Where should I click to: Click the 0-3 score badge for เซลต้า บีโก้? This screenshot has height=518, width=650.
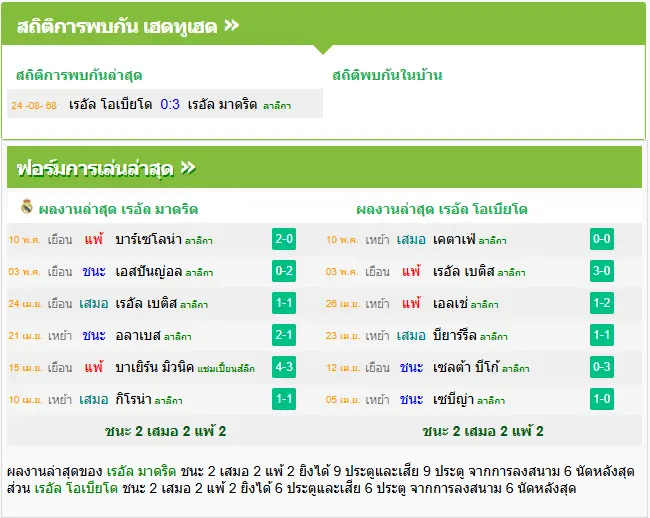click(x=602, y=367)
